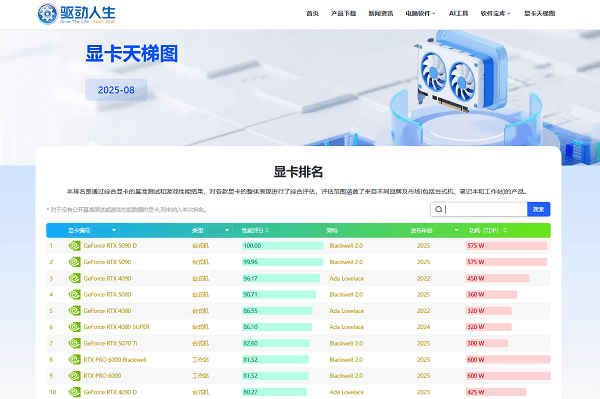Sort by 功耗 (TDP) using its sort arrows
The image size is (600, 399).
point(505,230)
